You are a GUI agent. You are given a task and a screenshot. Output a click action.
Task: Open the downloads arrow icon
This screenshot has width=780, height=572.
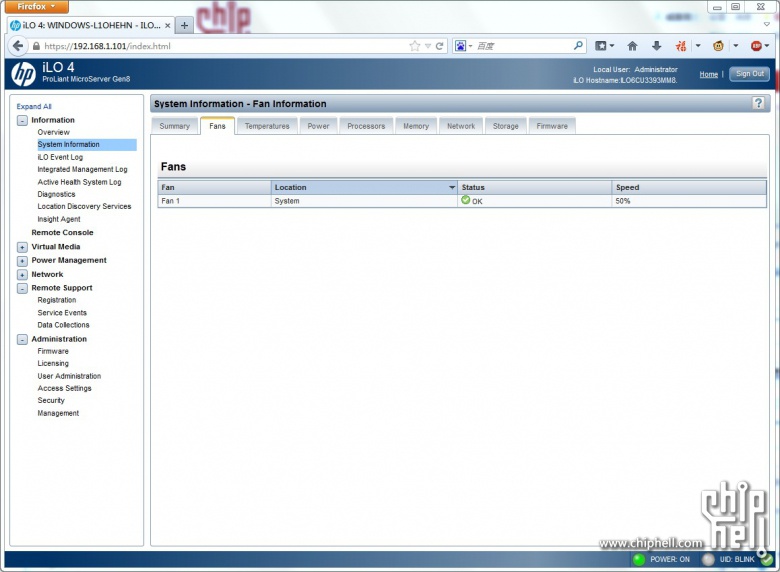pyautogui.click(x=657, y=46)
